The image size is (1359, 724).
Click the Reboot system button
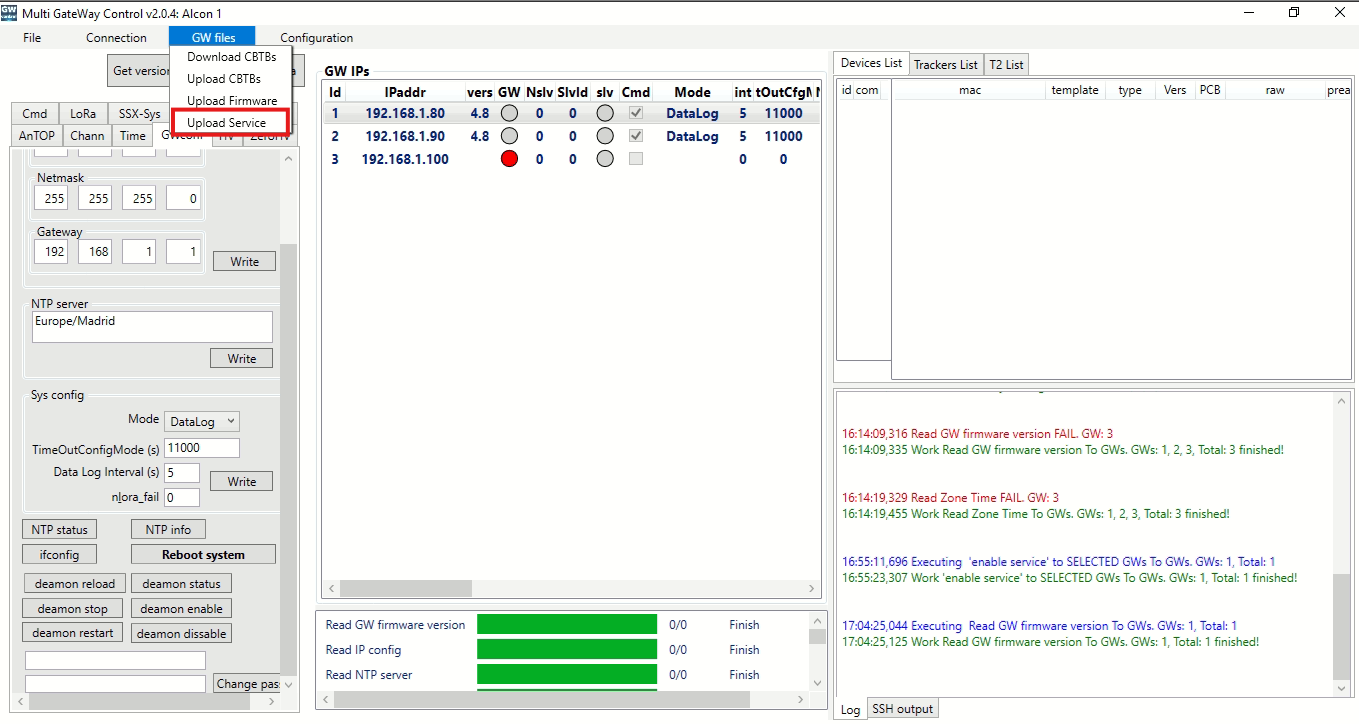tap(203, 555)
